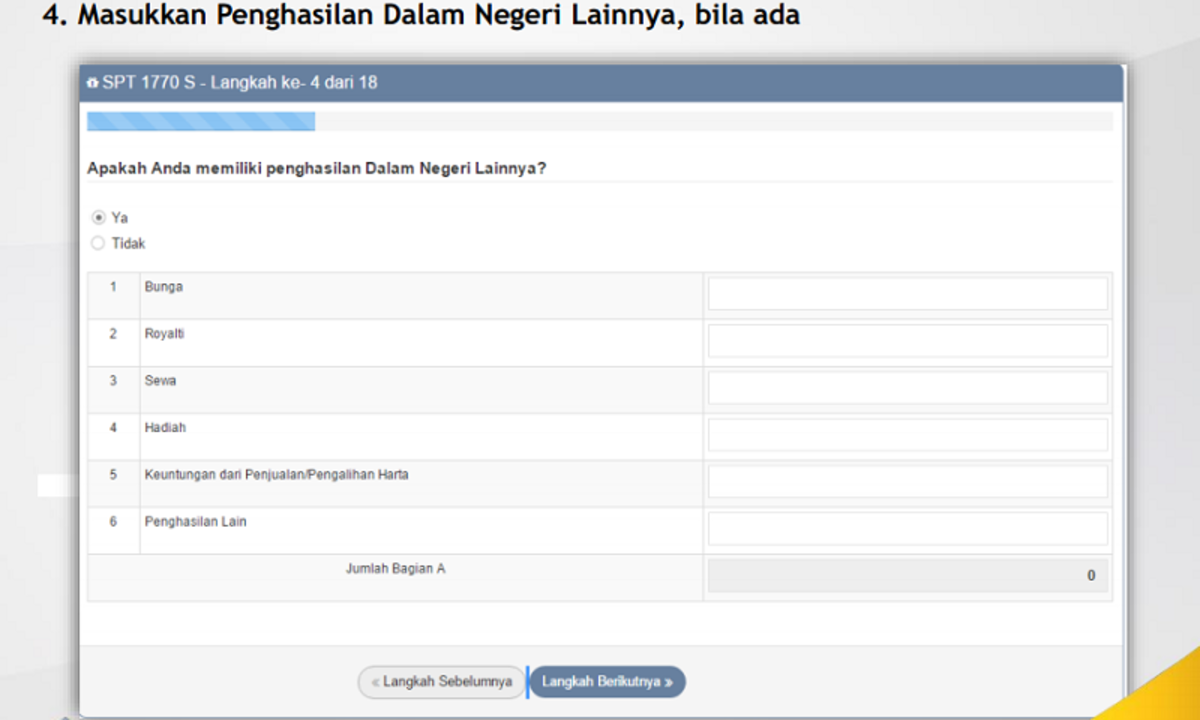This screenshot has height=720, width=1200.
Task: Click the "Royalti" row label
Action: 165,334
